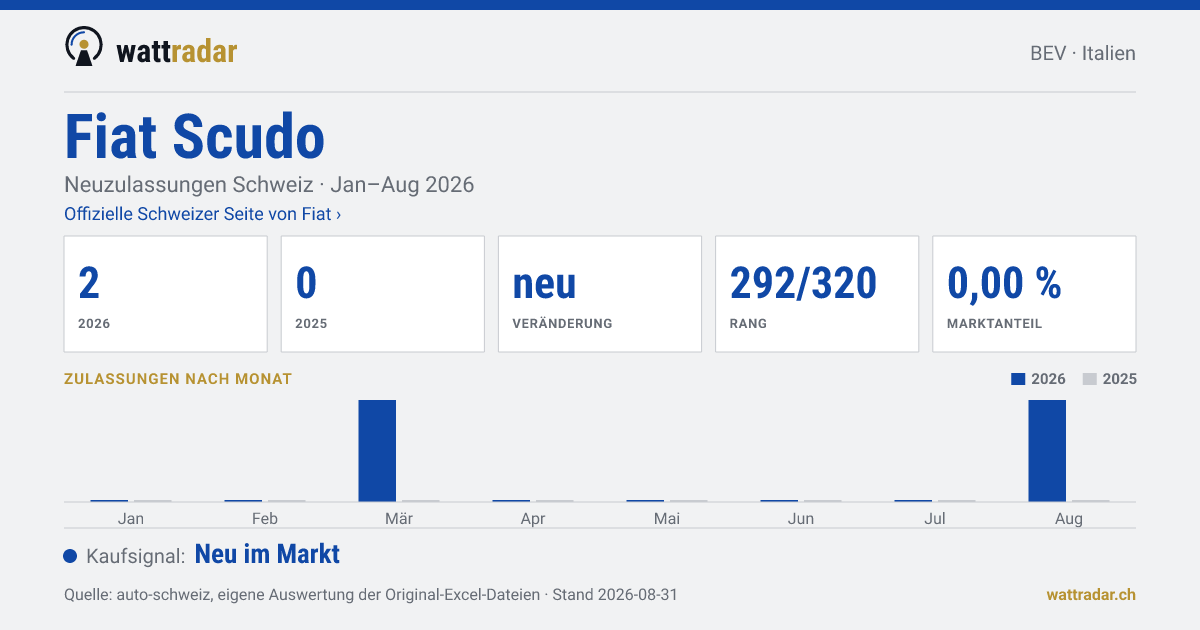1200x630 pixels.
Task: Click the Neuzulassungen Schweiz Jan–Aug 2026 subtitle
Action: pos(269,185)
